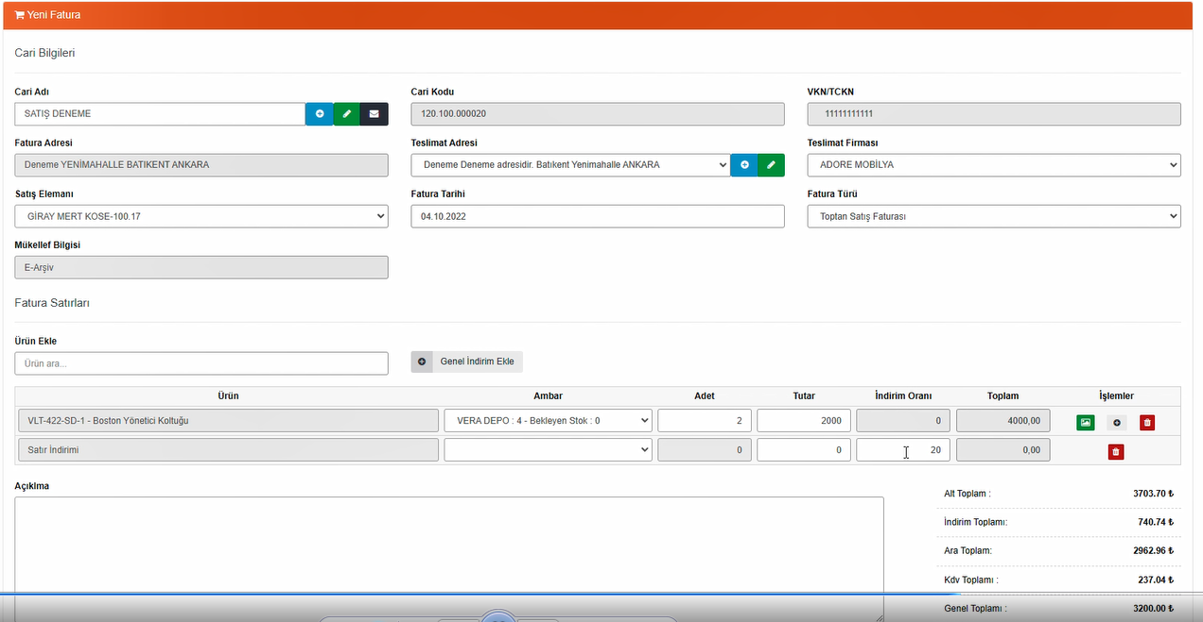
Task: Click the envelope mail icon beside Cari Adı
Action: [x=374, y=114]
